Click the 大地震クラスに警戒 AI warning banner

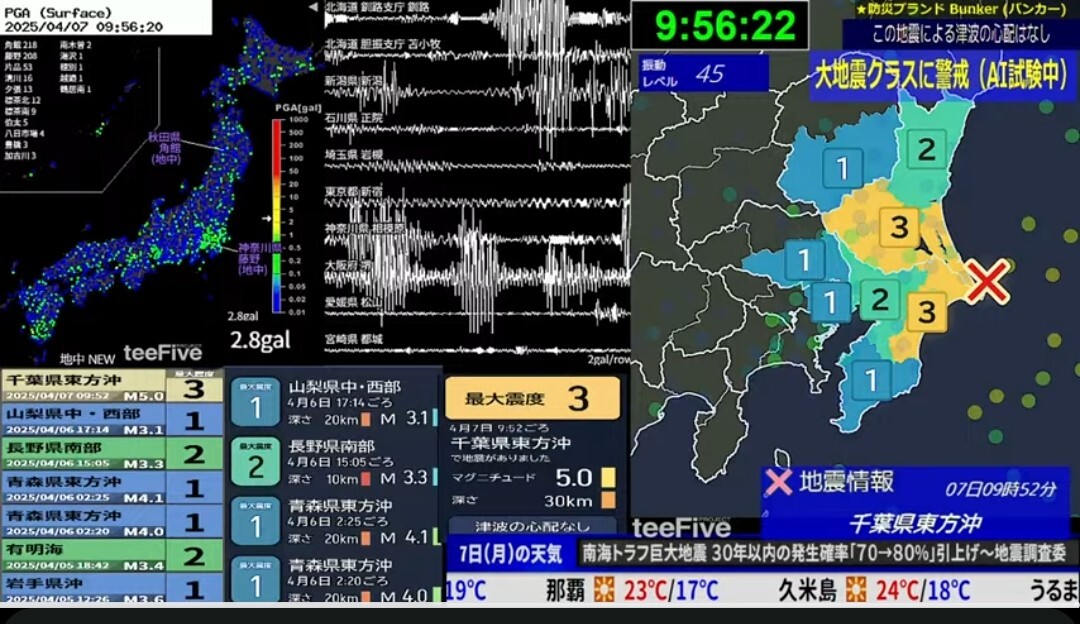coord(941,79)
